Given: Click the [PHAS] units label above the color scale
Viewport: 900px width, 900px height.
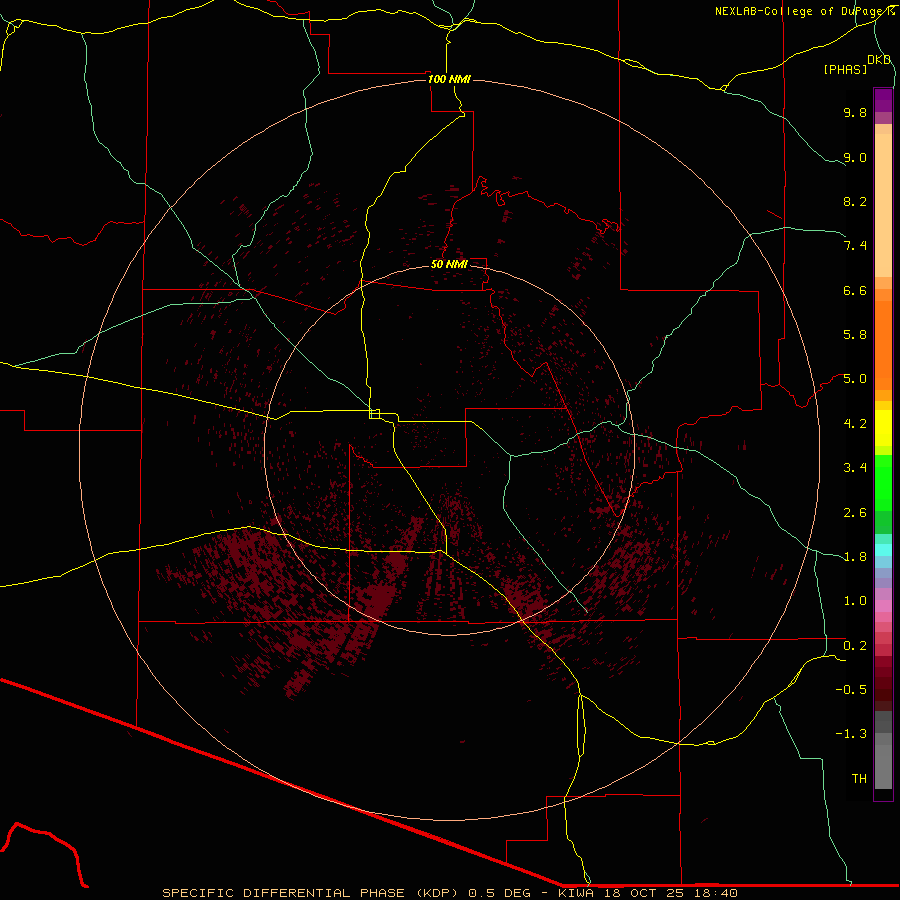Looking at the screenshot, I should tap(845, 69).
